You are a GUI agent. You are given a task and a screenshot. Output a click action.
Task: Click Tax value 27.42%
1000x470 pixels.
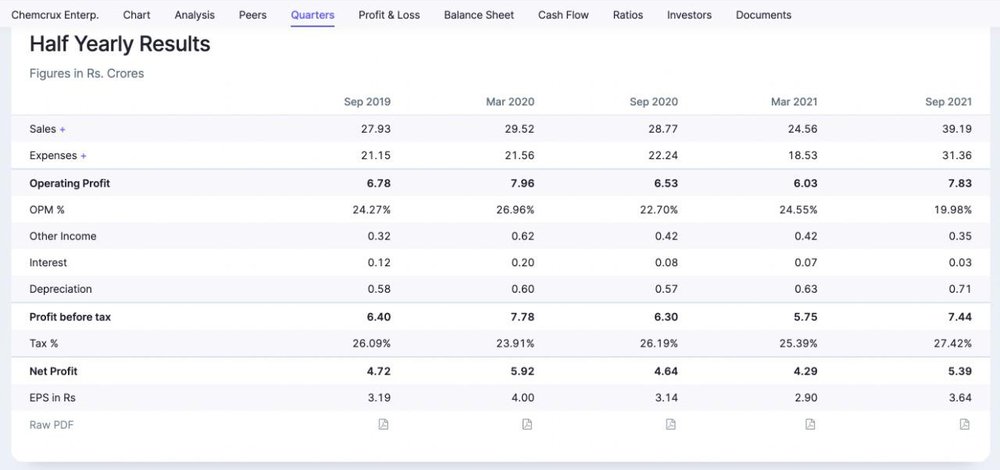pos(953,344)
